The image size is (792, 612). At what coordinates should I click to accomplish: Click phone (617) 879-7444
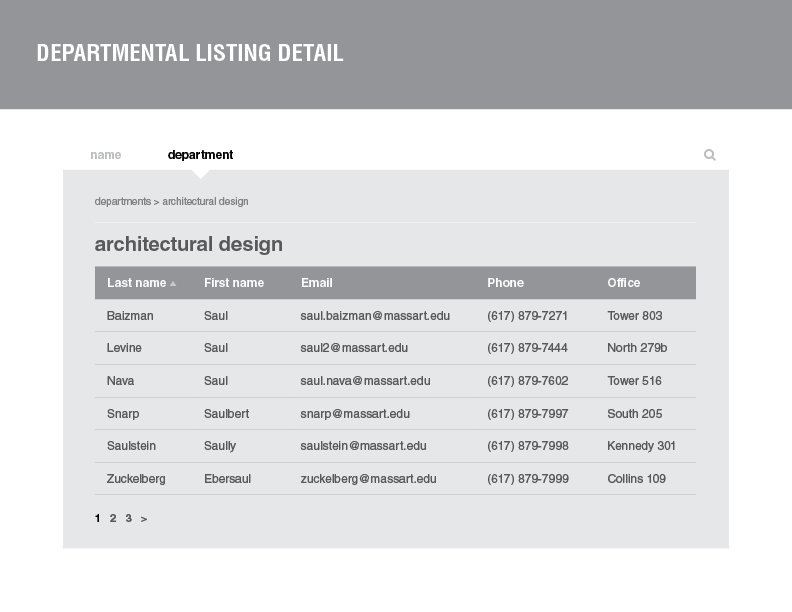click(527, 348)
